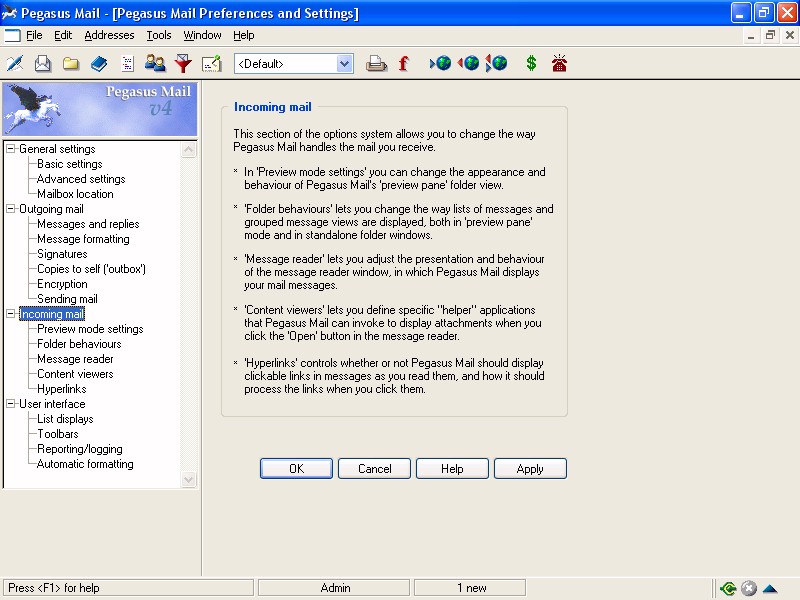The width and height of the screenshot is (800, 600).
Task: Select Reporting/logging in the tree
Action: point(80,449)
